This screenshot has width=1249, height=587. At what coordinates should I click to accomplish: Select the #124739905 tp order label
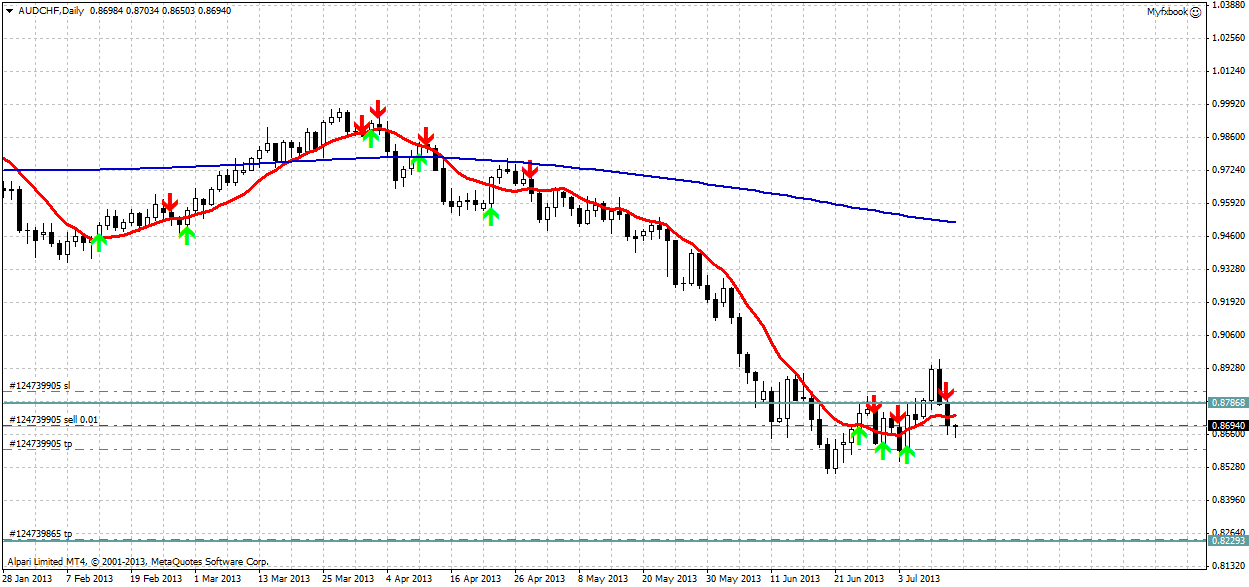(x=41, y=442)
